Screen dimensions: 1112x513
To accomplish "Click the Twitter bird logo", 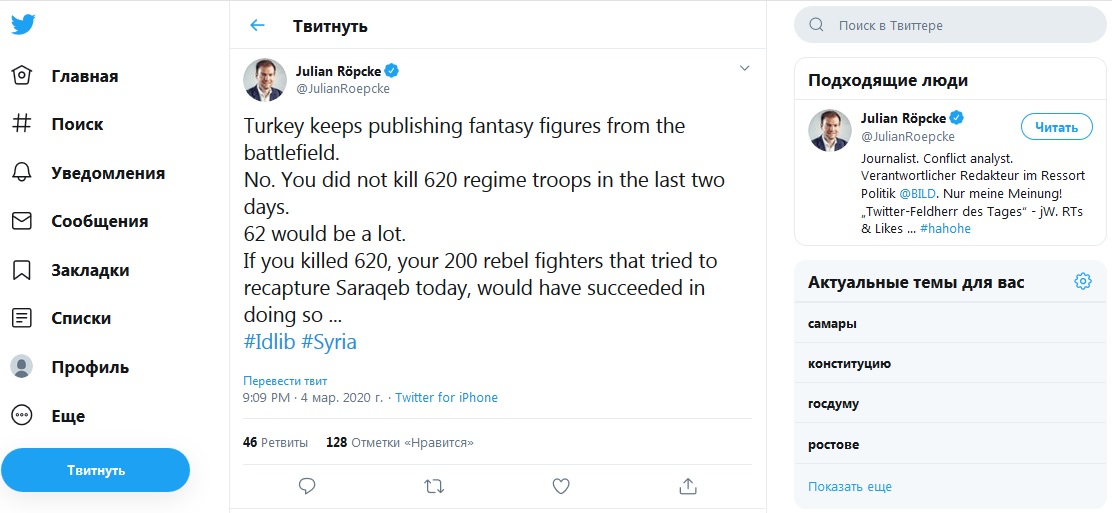I will (x=24, y=26).
